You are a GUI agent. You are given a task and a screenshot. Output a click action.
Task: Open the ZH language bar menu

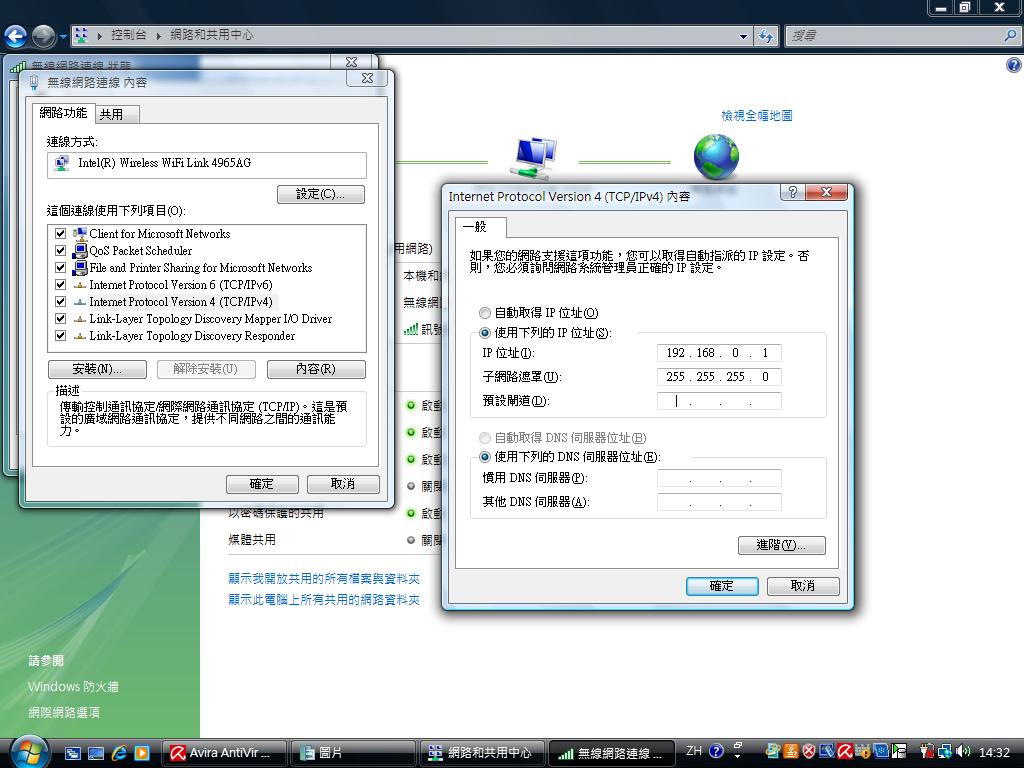coord(692,751)
